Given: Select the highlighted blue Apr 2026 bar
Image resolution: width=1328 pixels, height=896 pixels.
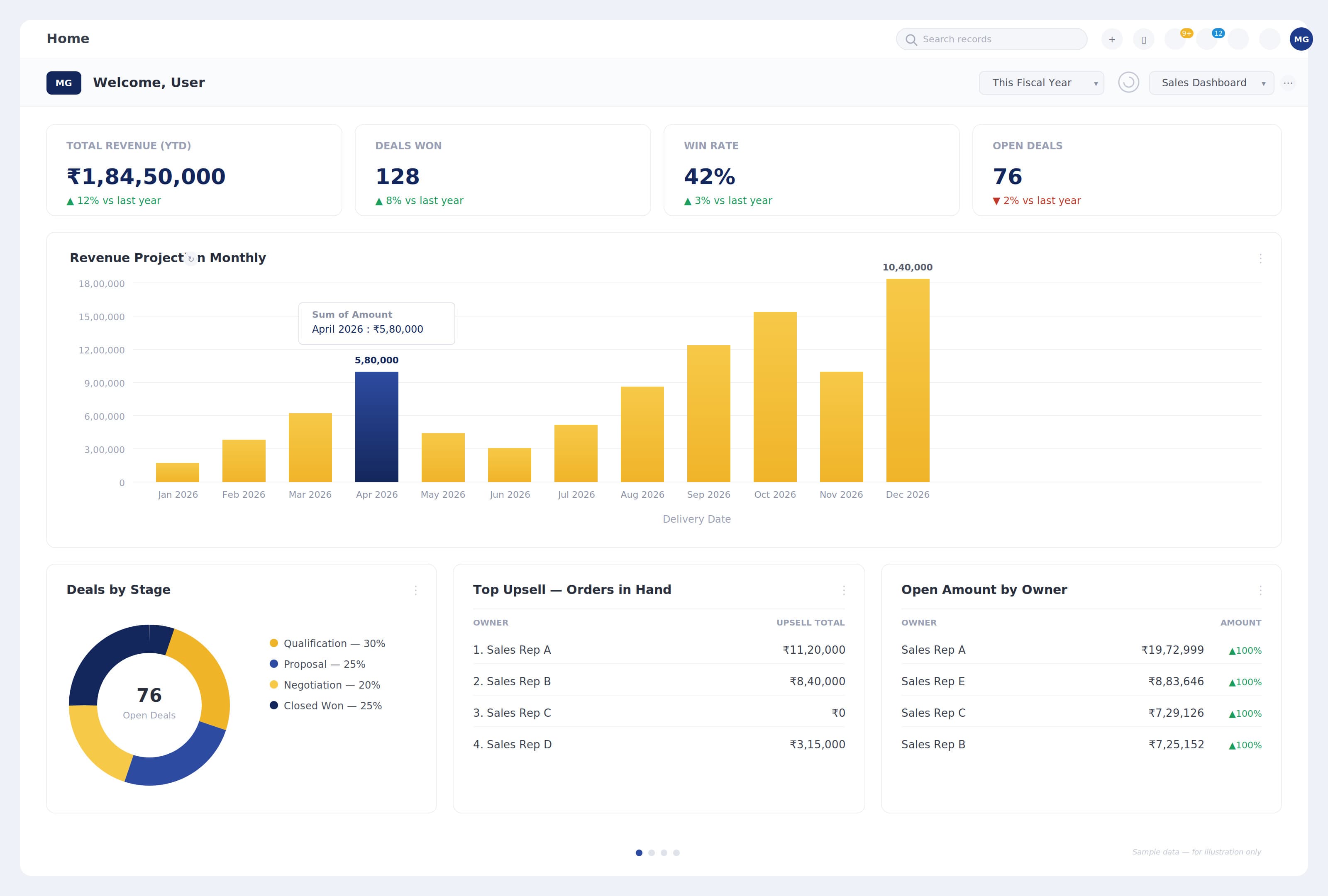Looking at the screenshot, I should [376, 427].
